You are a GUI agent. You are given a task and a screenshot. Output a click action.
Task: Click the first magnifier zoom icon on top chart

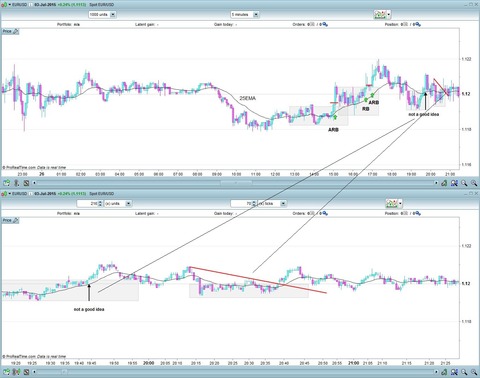pos(464,183)
